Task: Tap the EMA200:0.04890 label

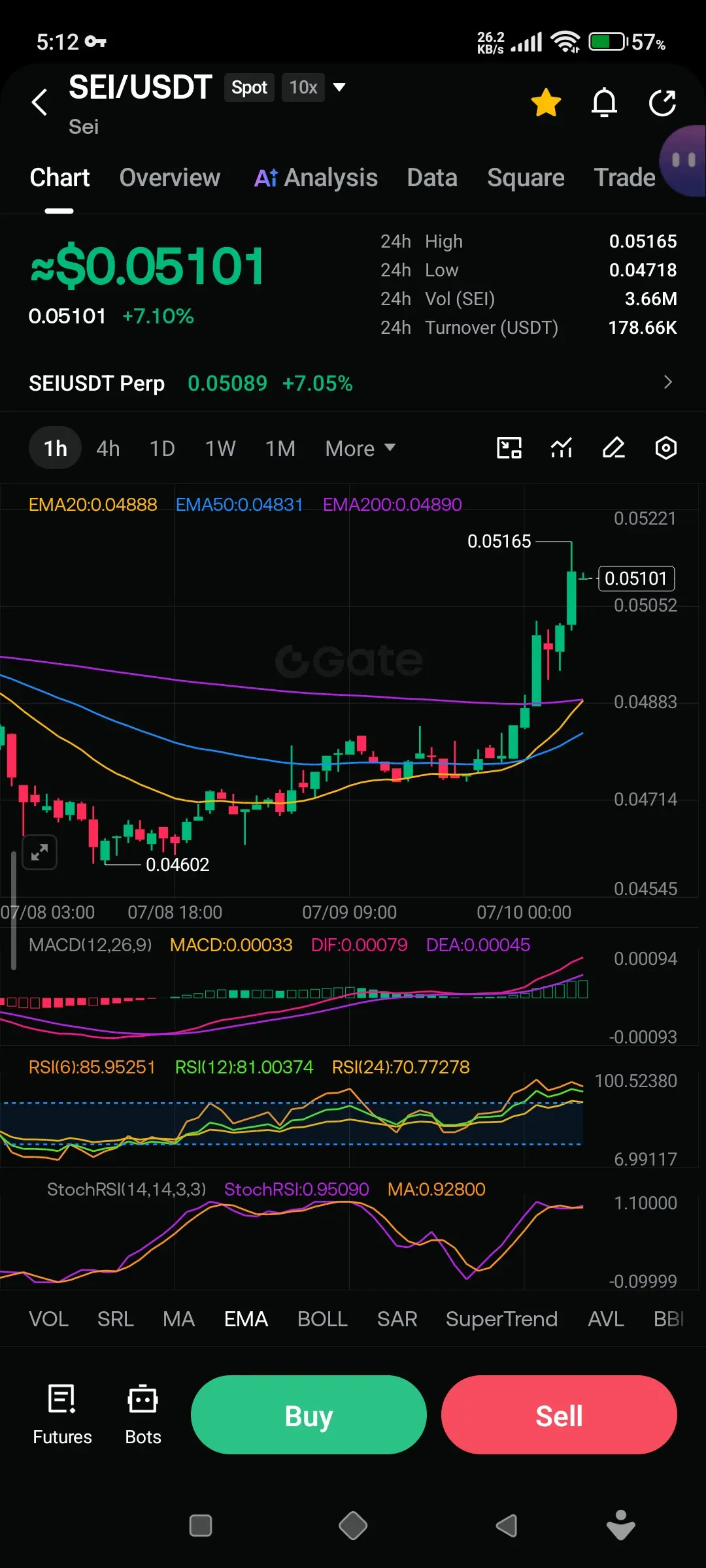Action: point(392,504)
